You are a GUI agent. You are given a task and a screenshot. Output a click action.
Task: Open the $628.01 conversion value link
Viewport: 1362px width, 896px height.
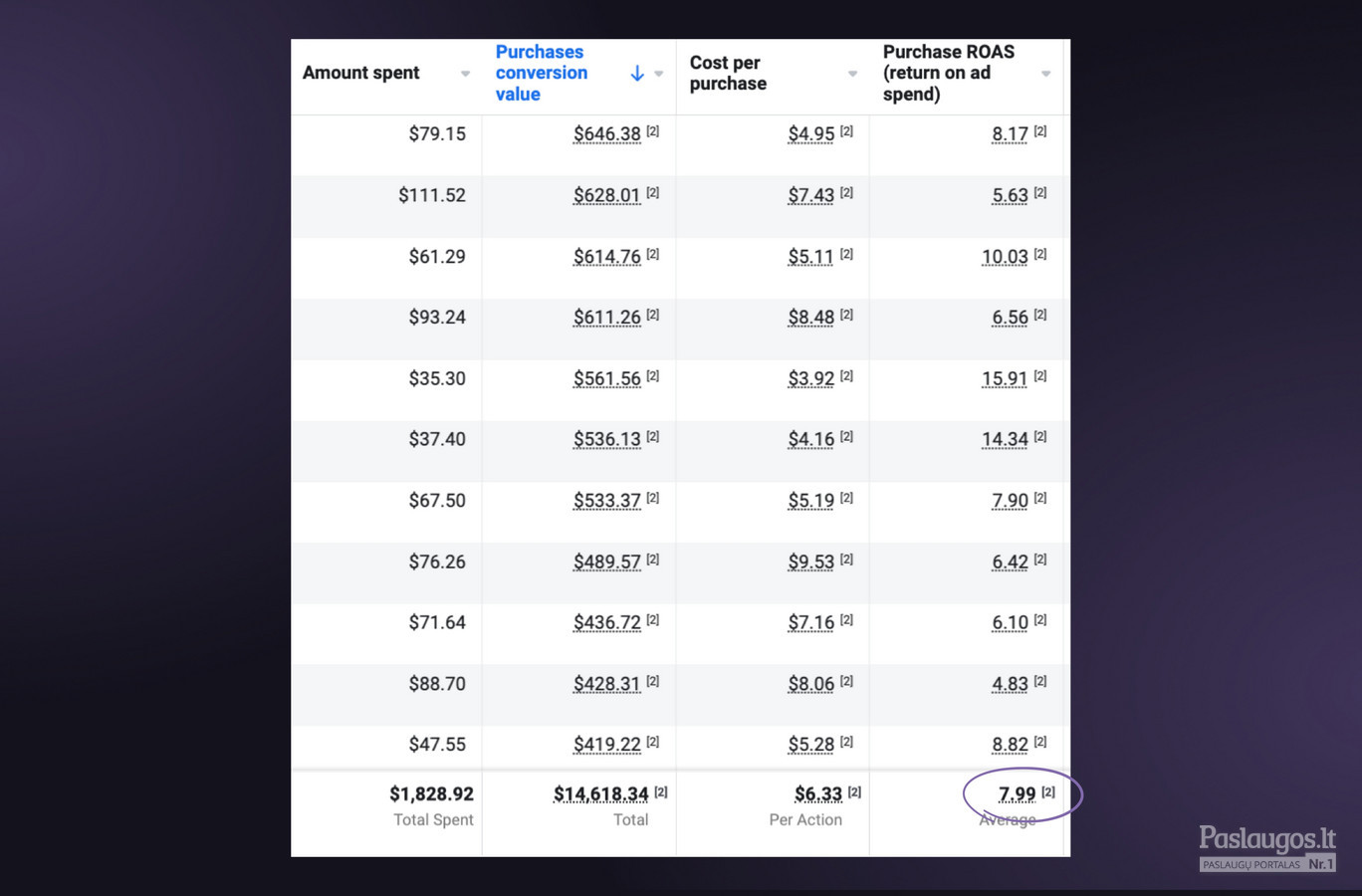coord(606,196)
